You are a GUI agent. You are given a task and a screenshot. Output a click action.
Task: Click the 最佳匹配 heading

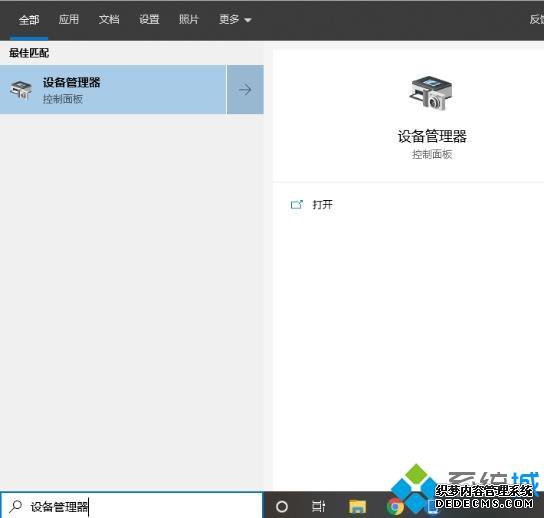click(29, 53)
